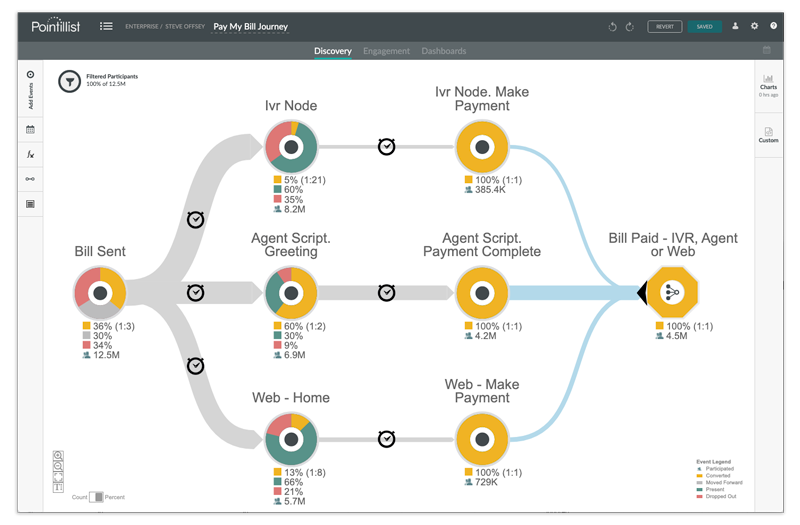Image resolution: width=800 pixels, height=525 pixels.
Task: Open Add Events in the left sidebar
Action: (31, 90)
